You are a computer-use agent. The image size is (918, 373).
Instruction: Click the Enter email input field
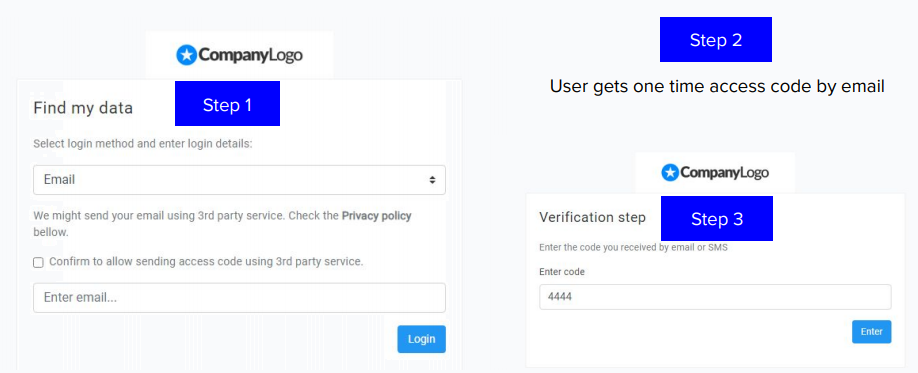(x=239, y=297)
